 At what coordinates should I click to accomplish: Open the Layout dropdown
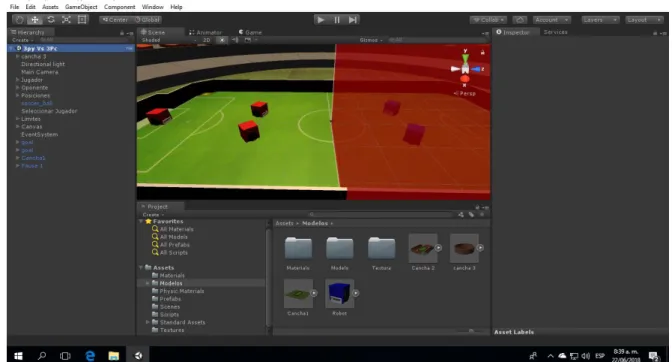tap(644, 20)
